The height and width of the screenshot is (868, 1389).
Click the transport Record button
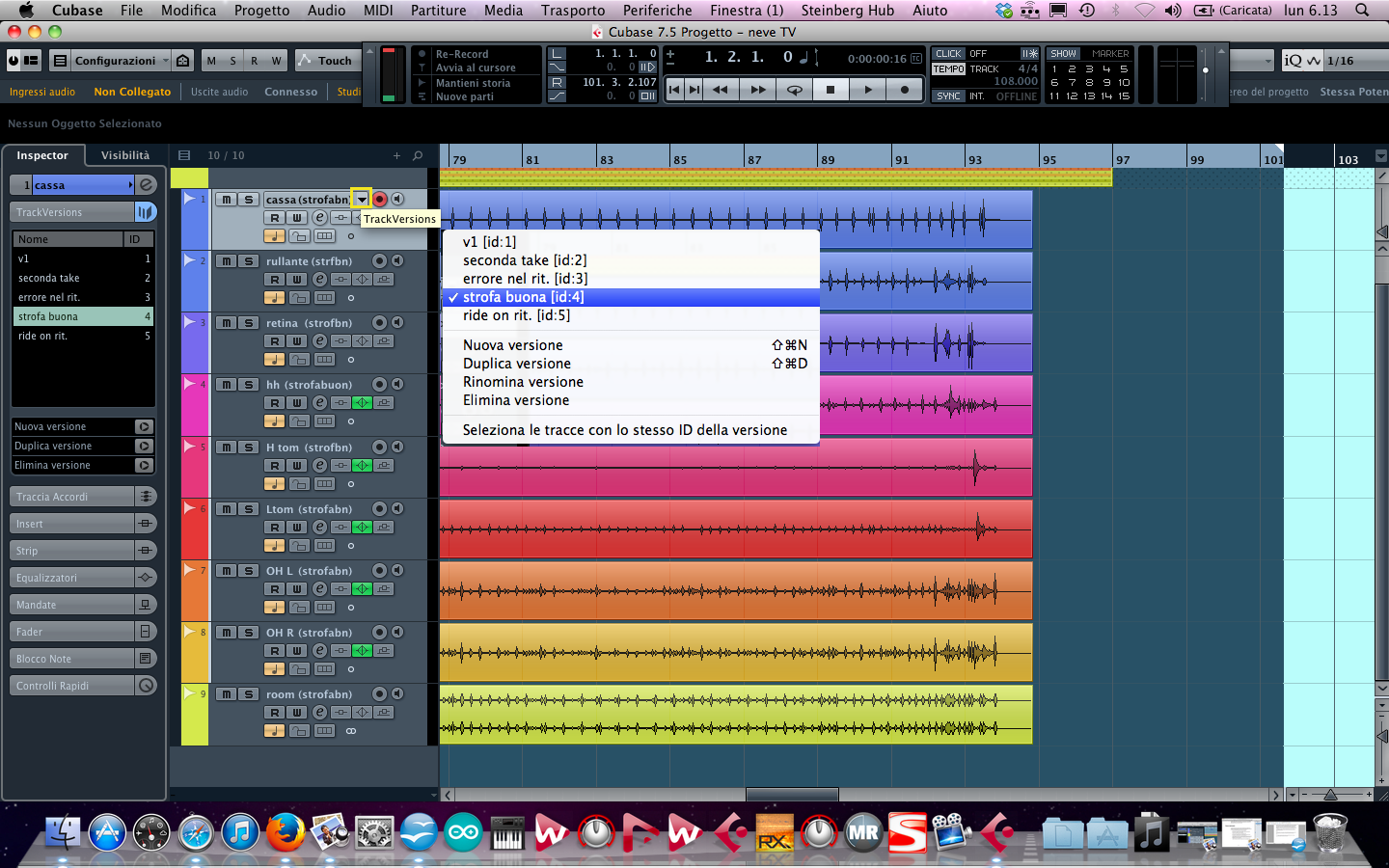(905, 90)
